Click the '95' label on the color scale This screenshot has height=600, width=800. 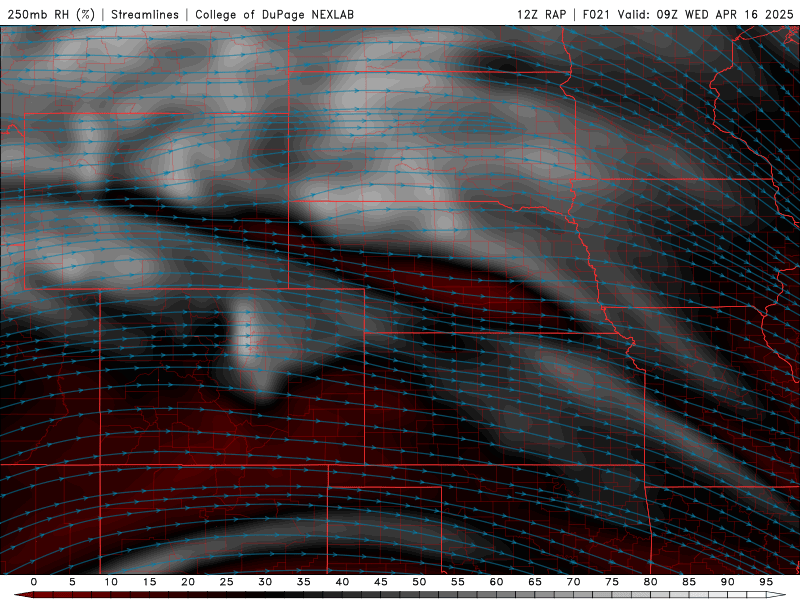click(766, 582)
